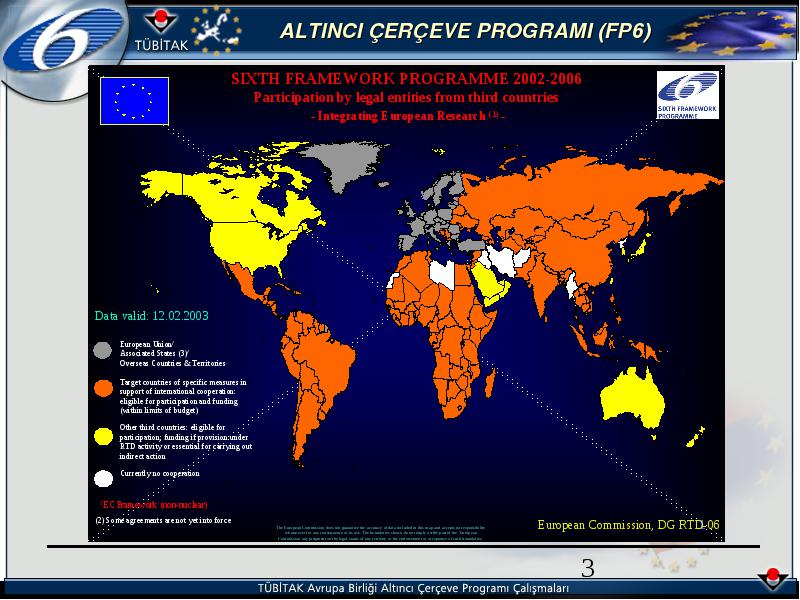Click the 'EC Framework (non-nuclear)' footnote
The width and height of the screenshot is (800, 600).
[154, 505]
